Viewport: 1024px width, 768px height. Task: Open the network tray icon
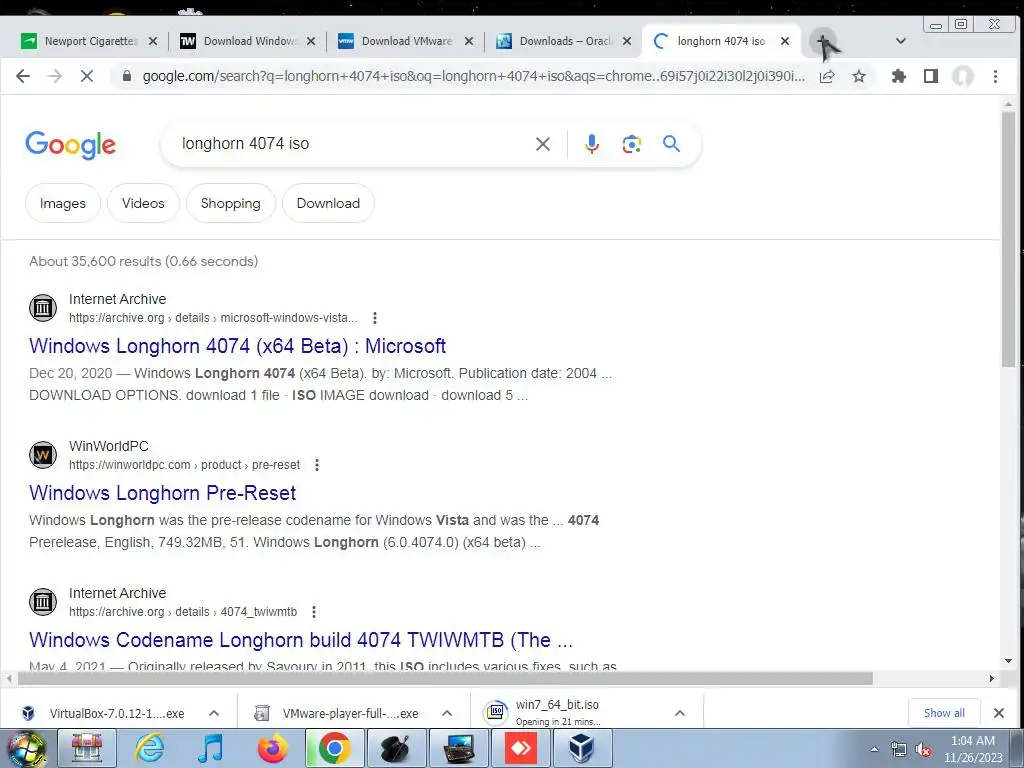point(899,749)
